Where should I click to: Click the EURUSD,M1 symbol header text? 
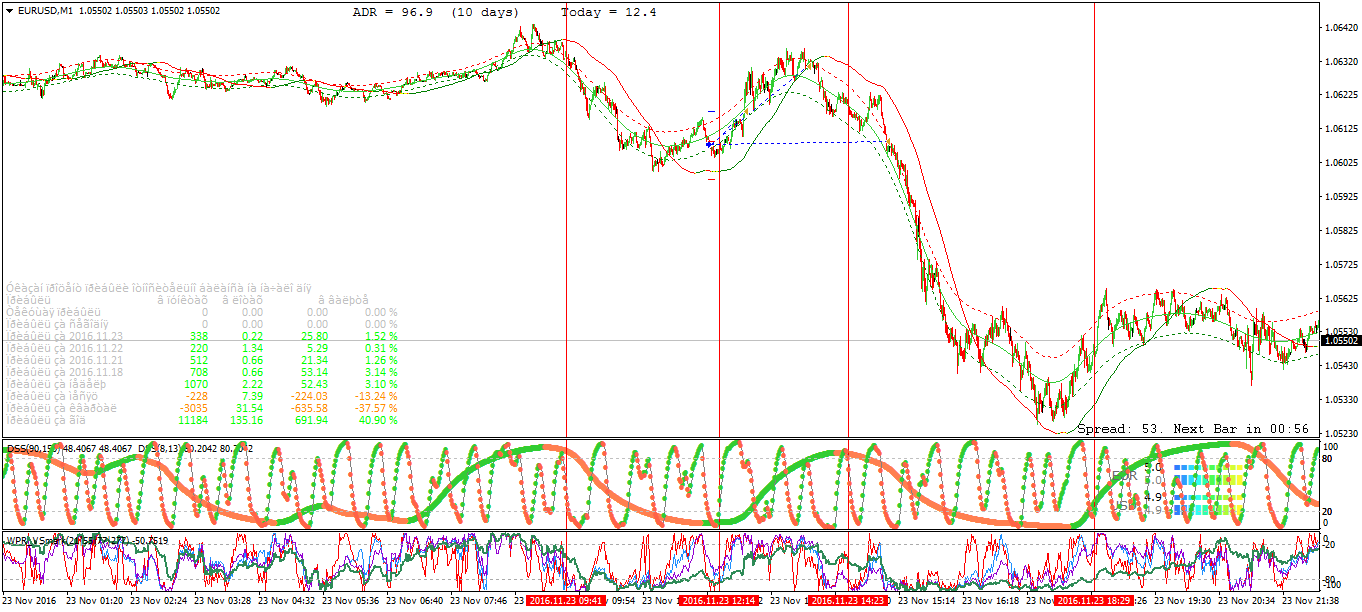click(47, 10)
